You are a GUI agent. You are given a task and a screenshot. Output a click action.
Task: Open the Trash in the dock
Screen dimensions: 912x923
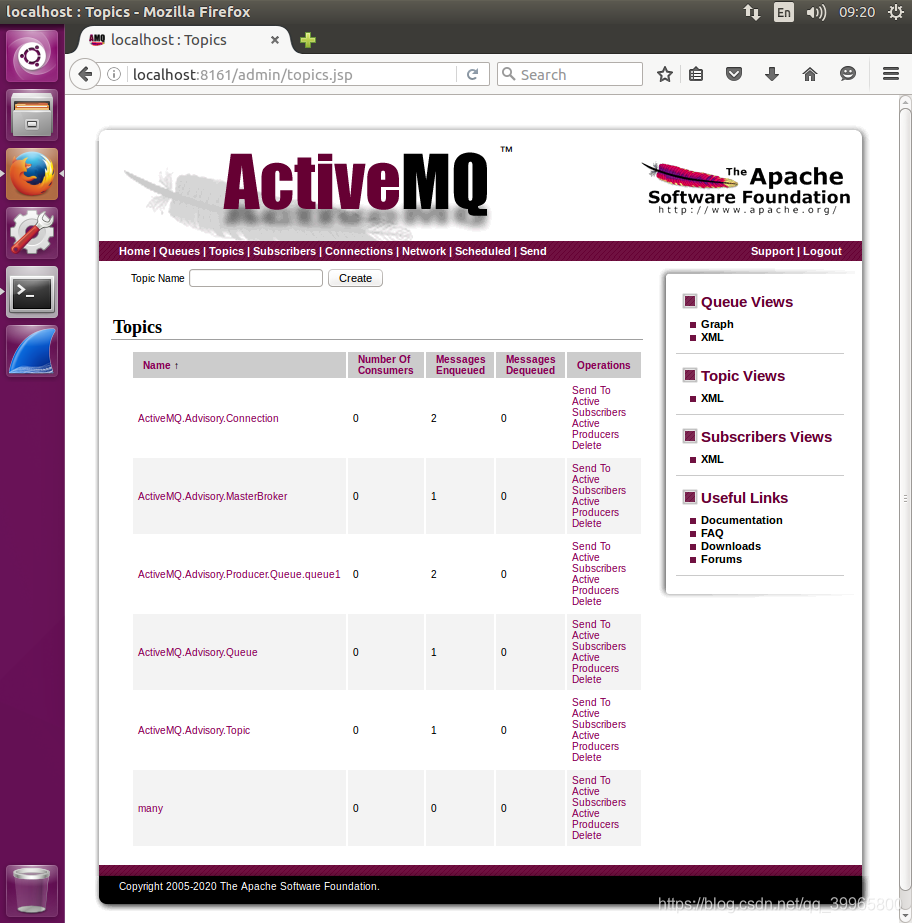[32, 890]
